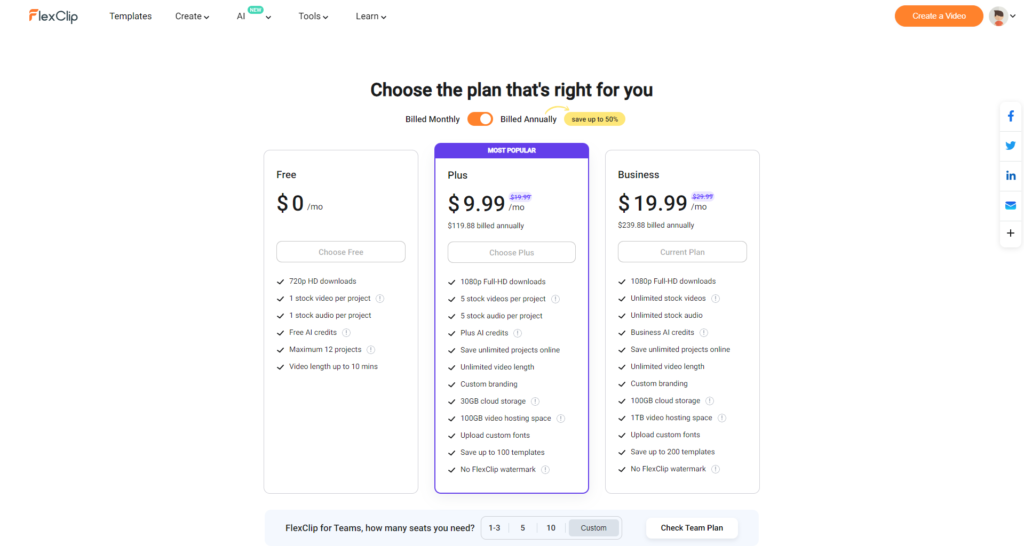1024x546 pixels.
Task: Select 10 team seats option
Action: coord(551,528)
